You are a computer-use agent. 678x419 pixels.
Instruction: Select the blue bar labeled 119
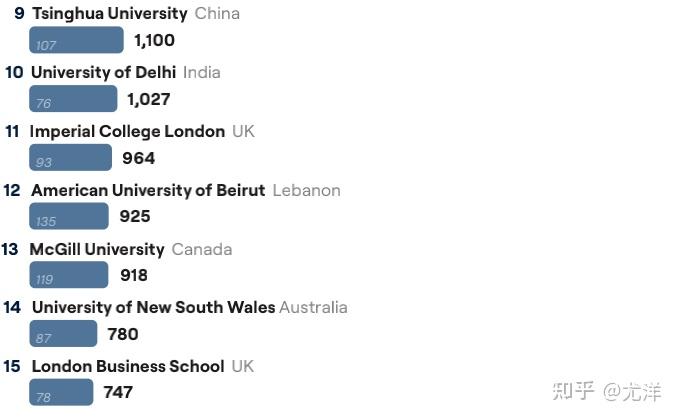pyautogui.click(x=69, y=275)
